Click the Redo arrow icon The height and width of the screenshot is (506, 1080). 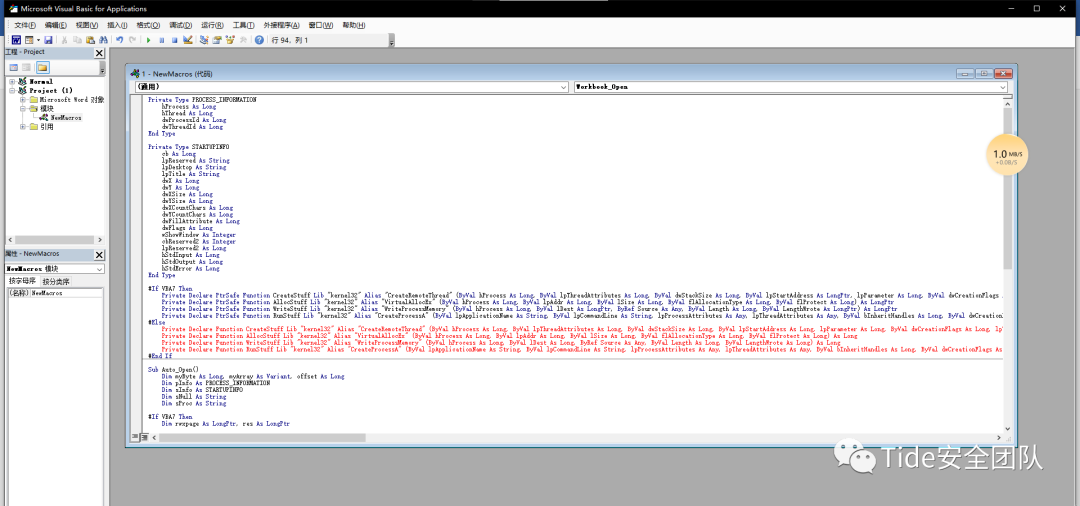tap(132, 40)
